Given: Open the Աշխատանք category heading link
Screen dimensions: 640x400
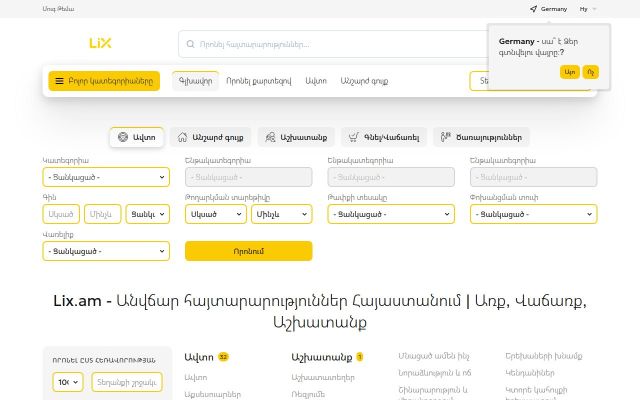Looking at the screenshot, I should pyautogui.click(x=322, y=357).
